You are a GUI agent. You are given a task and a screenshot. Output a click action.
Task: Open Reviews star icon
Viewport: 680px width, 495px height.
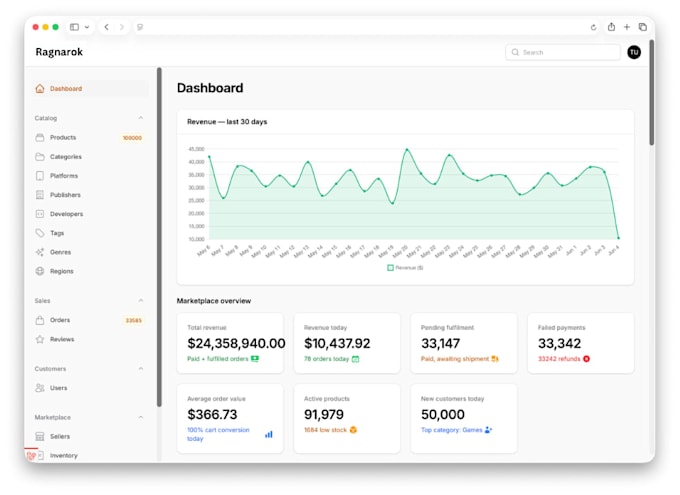tap(40, 339)
